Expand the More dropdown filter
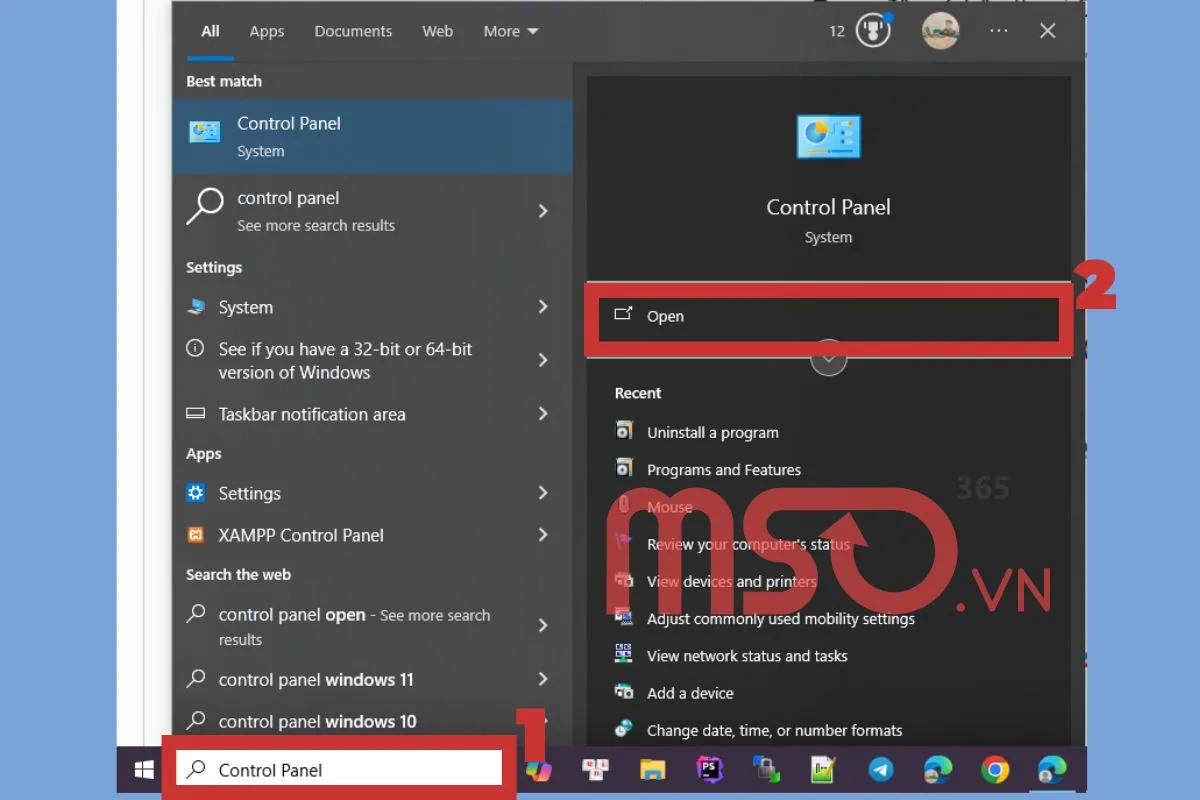 click(x=510, y=31)
